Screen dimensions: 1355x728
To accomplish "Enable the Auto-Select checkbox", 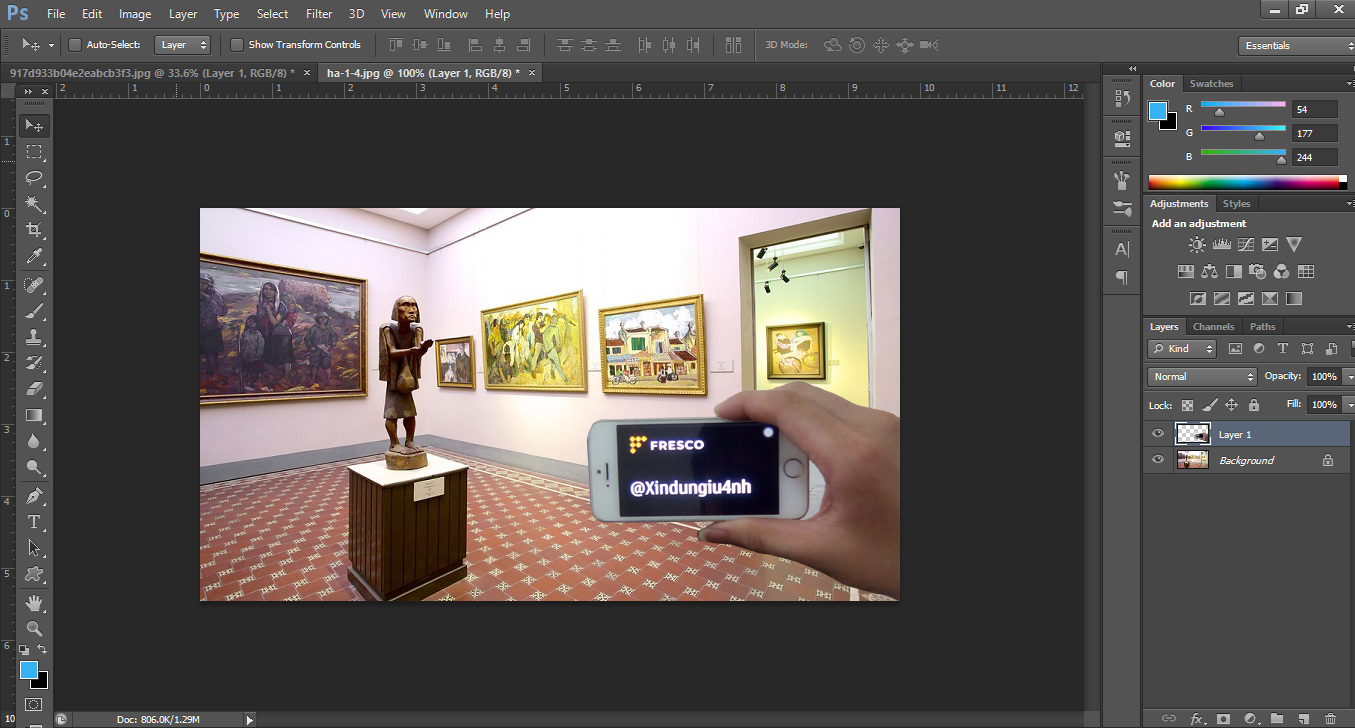I will [x=75, y=45].
